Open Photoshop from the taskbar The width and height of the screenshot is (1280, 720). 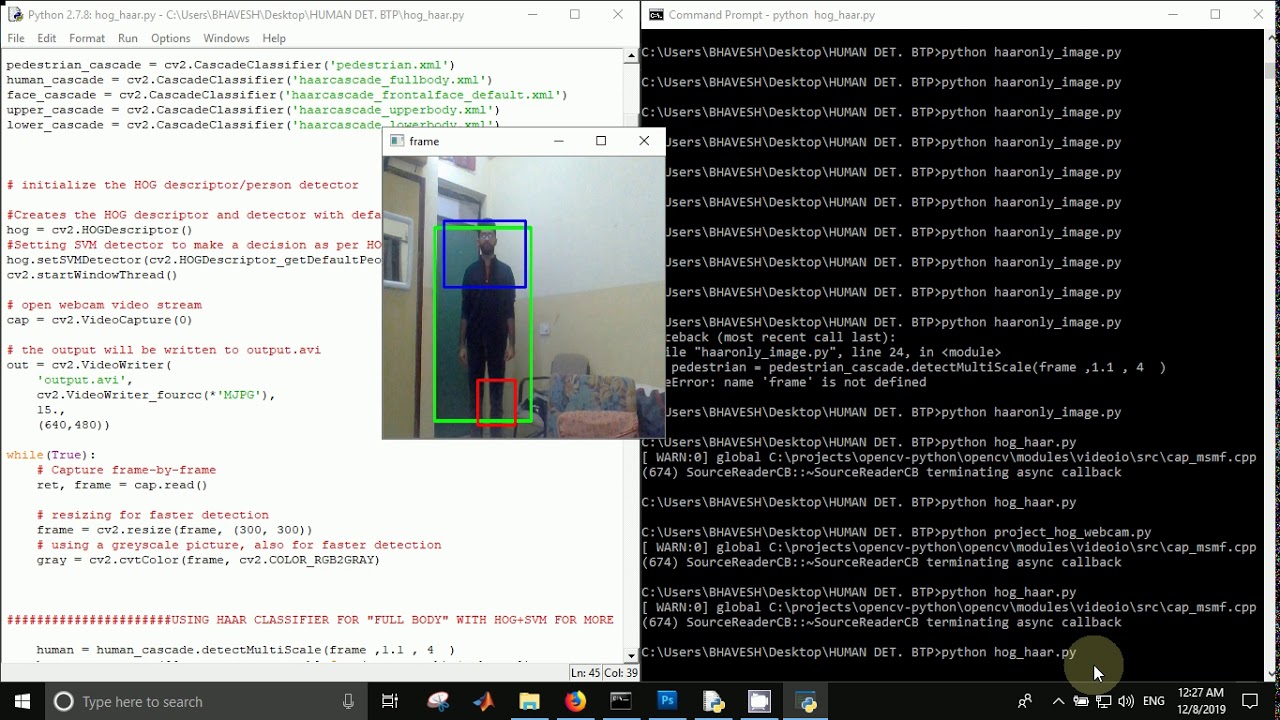pos(667,702)
